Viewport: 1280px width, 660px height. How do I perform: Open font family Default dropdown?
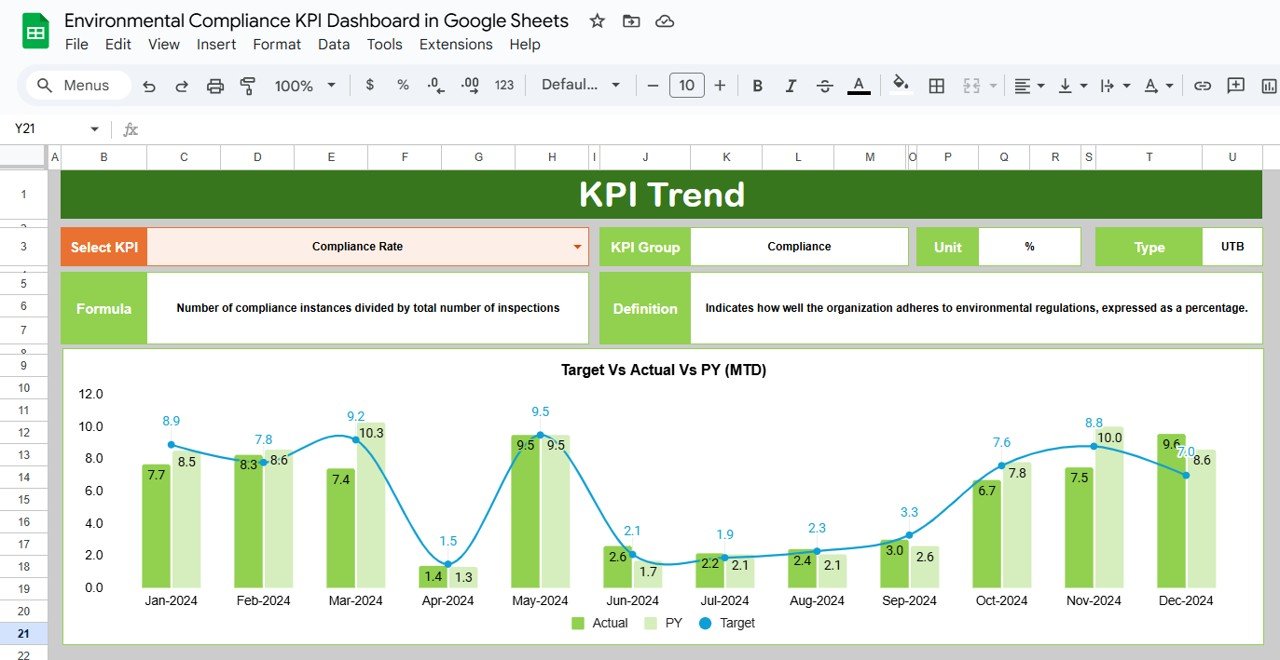pyautogui.click(x=581, y=85)
